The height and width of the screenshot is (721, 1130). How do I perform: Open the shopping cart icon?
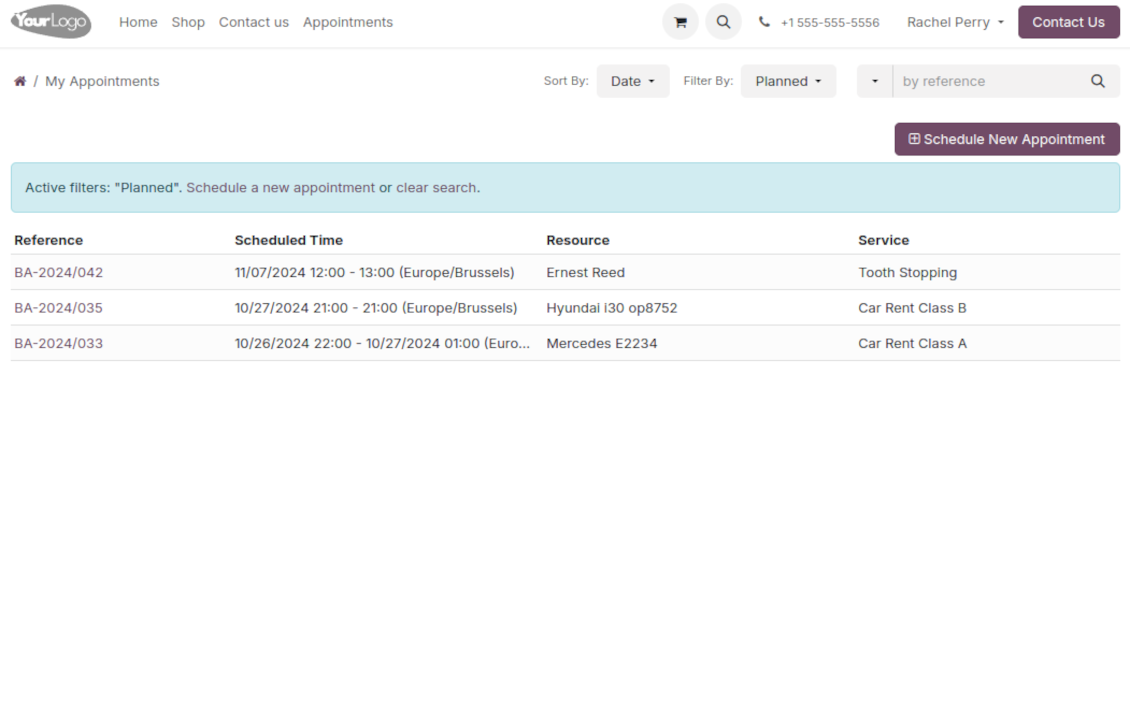click(x=680, y=22)
